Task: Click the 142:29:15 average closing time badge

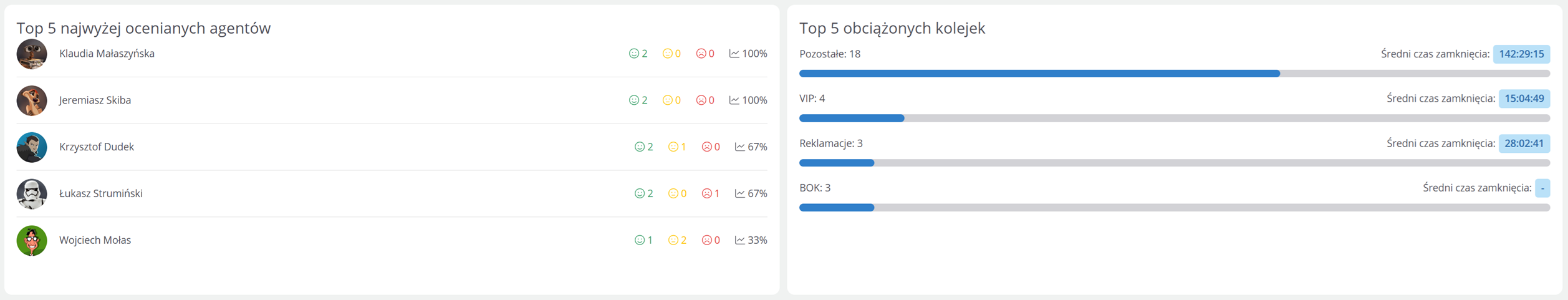Action: coord(1521,54)
